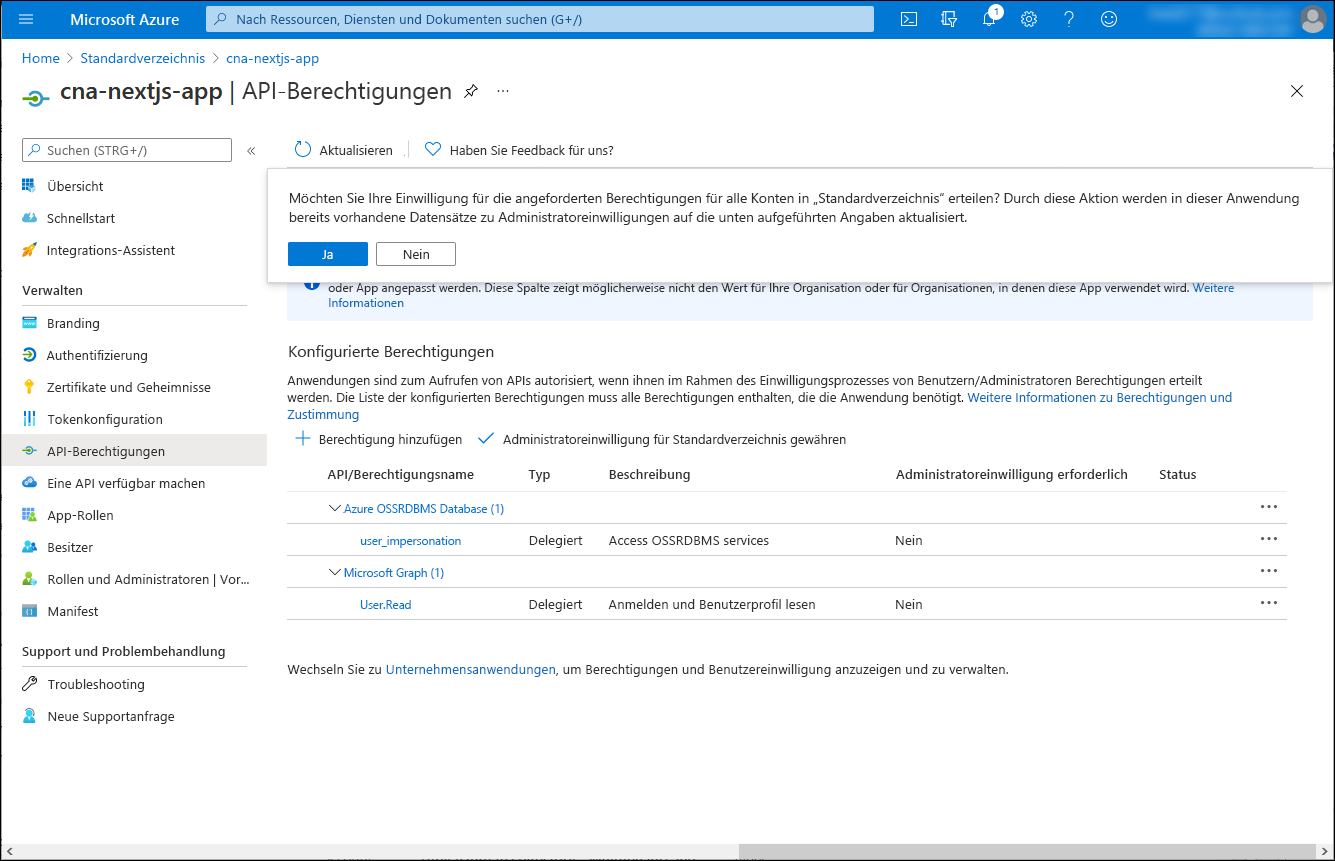Screen dimensions: 1335x861
Task: Click the Aktualisieren refresh icon
Action: [x=303, y=150]
